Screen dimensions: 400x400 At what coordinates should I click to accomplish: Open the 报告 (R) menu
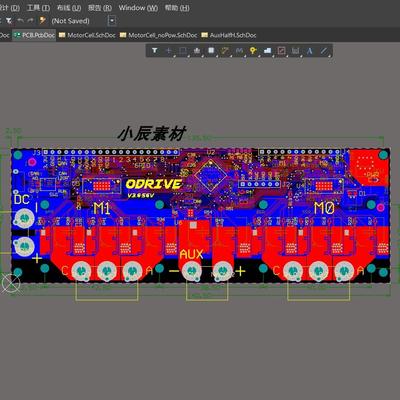click(100, 8)
